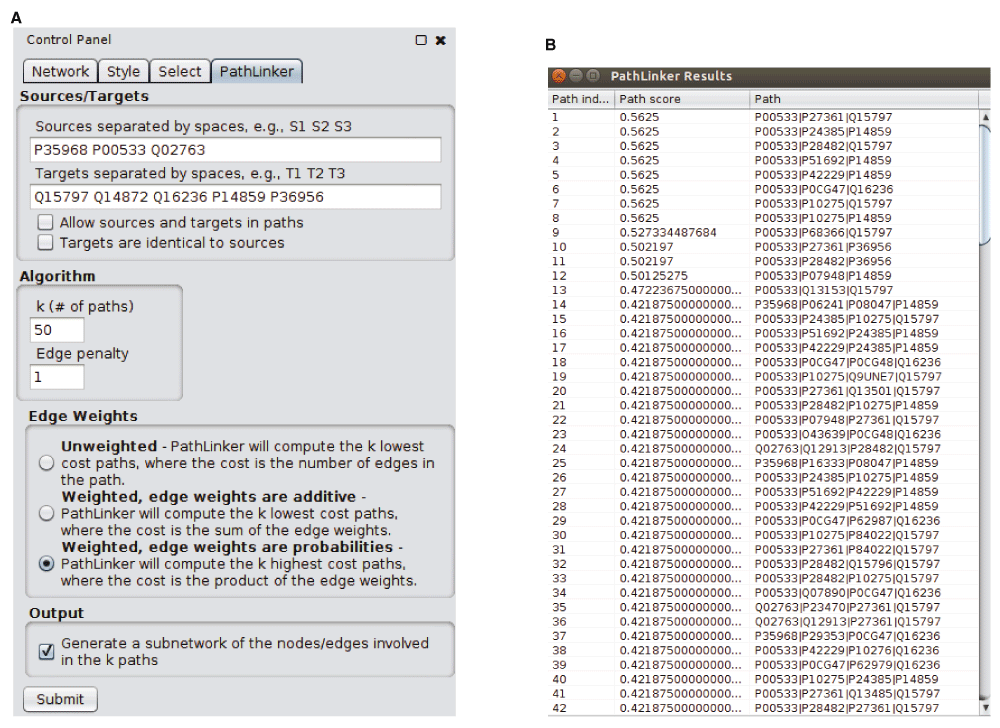Click the Sources input field

point(235,150)
